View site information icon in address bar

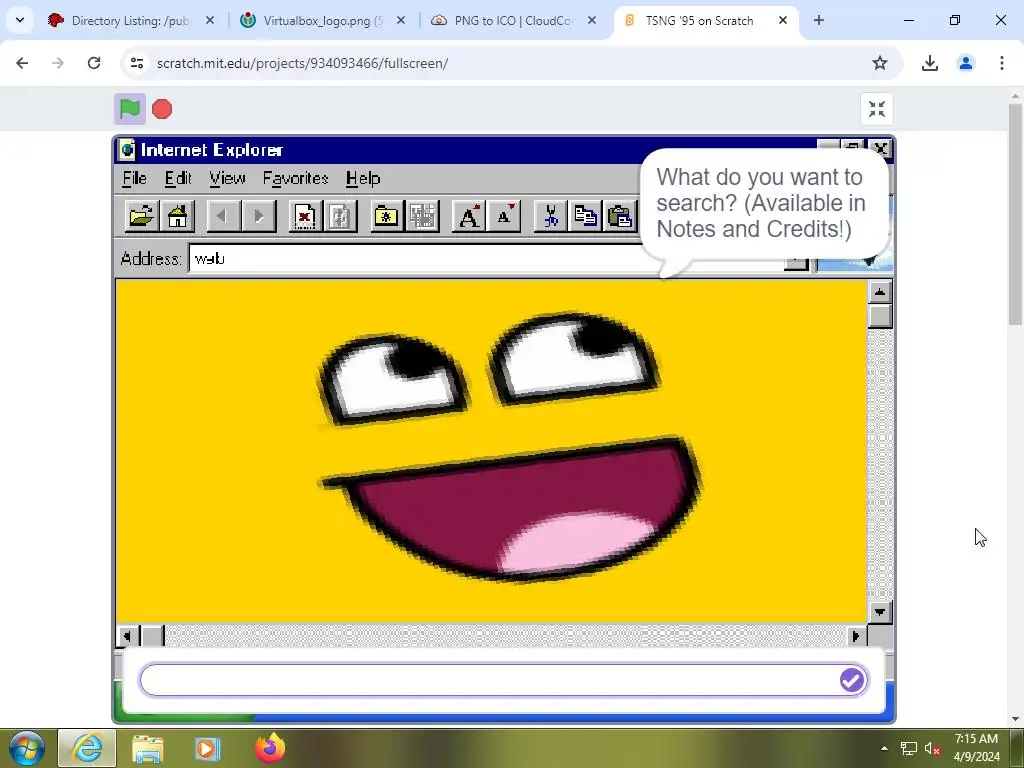137,63
